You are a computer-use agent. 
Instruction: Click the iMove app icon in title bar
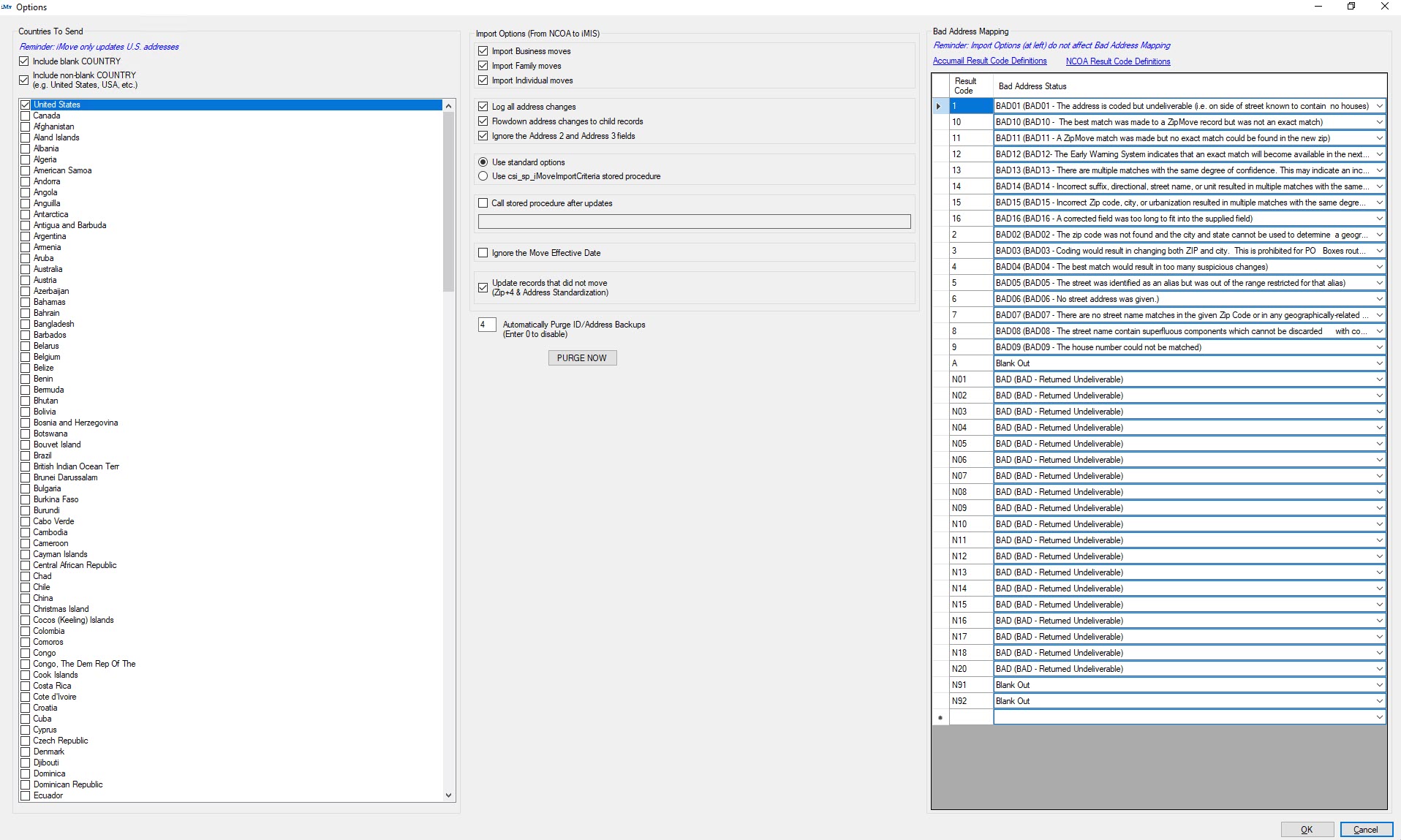pyautogui.click(x=7, y=7)
